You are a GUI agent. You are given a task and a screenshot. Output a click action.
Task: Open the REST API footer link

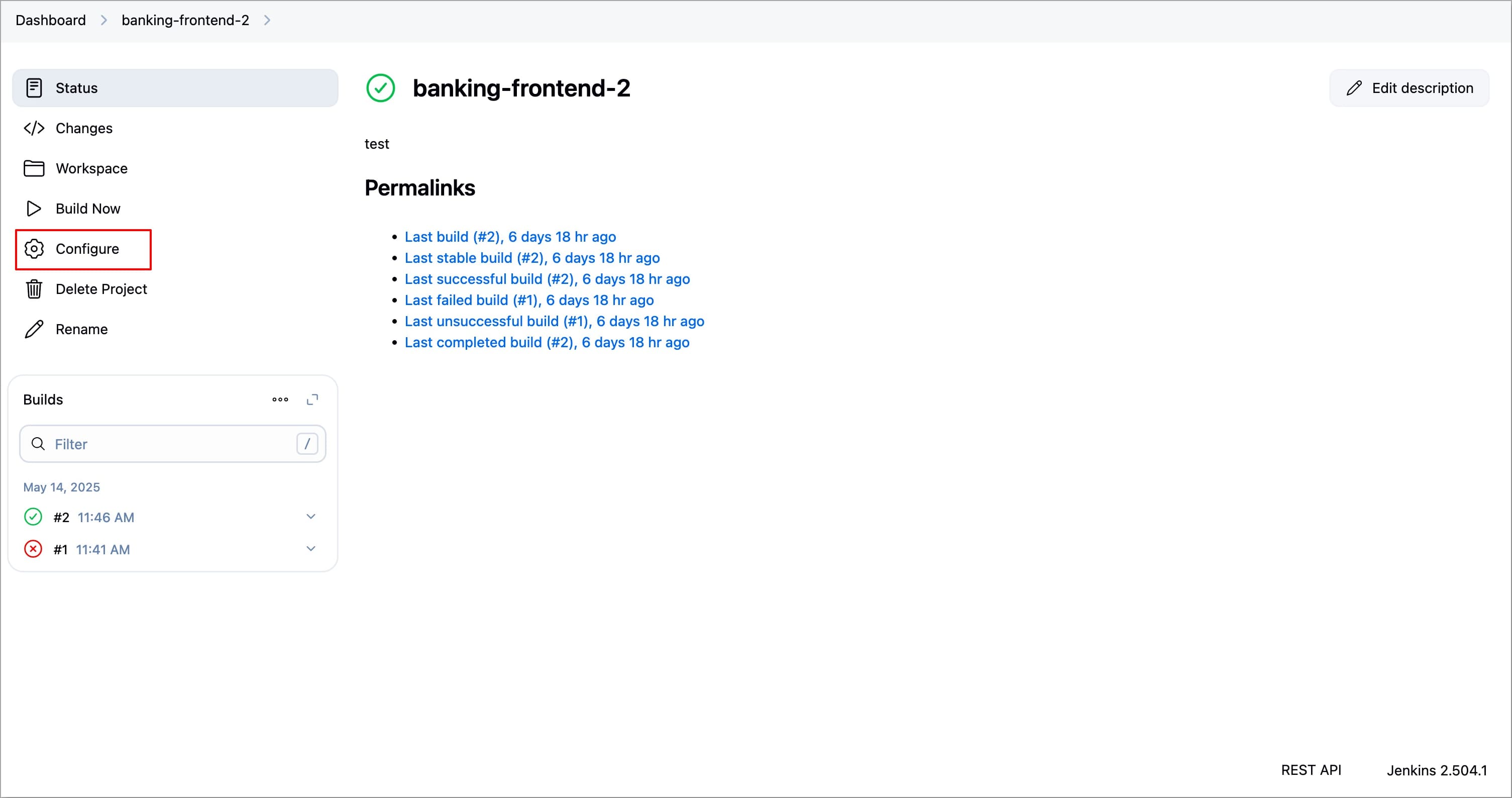(x=1311, y=770)
